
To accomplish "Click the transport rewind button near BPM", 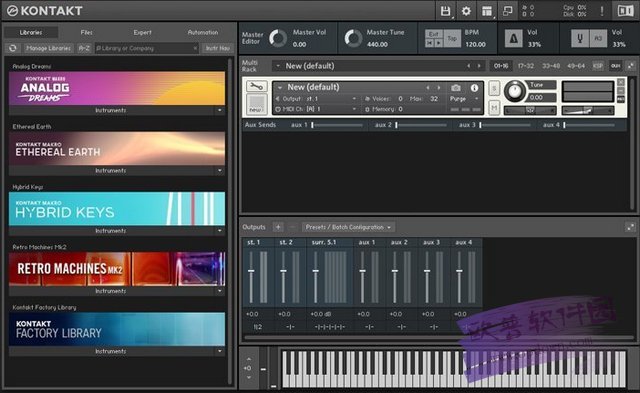I will click(429, 43).
